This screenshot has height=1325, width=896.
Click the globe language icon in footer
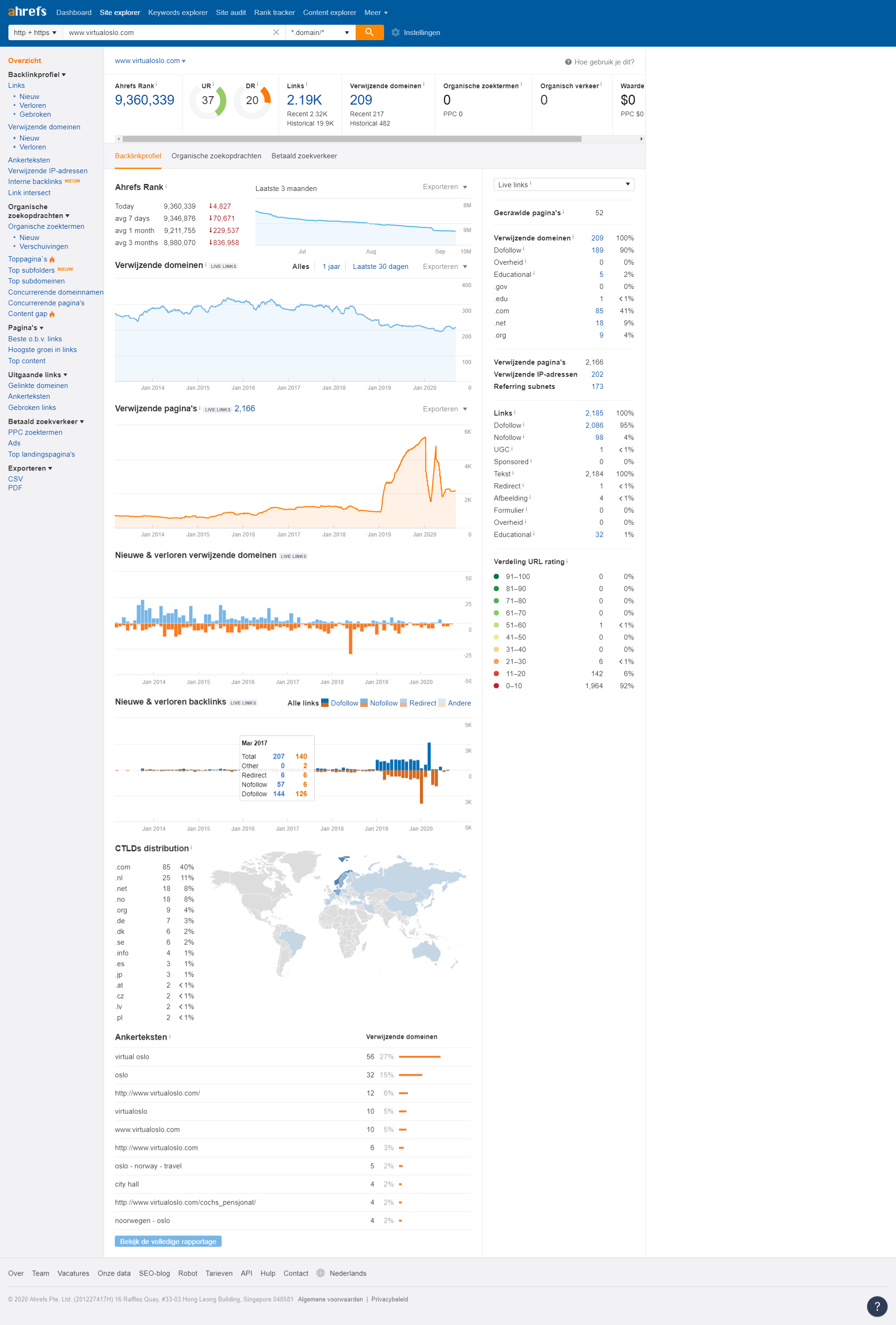coord(320,1273)
